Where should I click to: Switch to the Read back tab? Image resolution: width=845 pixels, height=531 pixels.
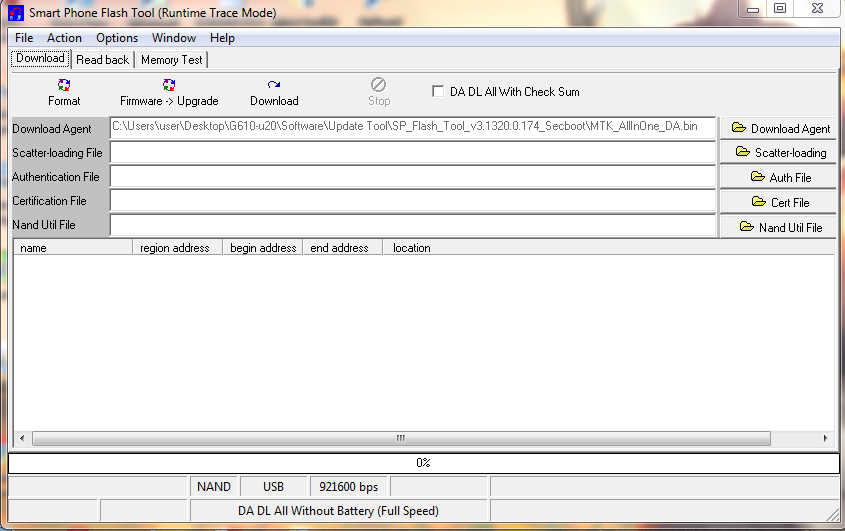click(102, 60)
